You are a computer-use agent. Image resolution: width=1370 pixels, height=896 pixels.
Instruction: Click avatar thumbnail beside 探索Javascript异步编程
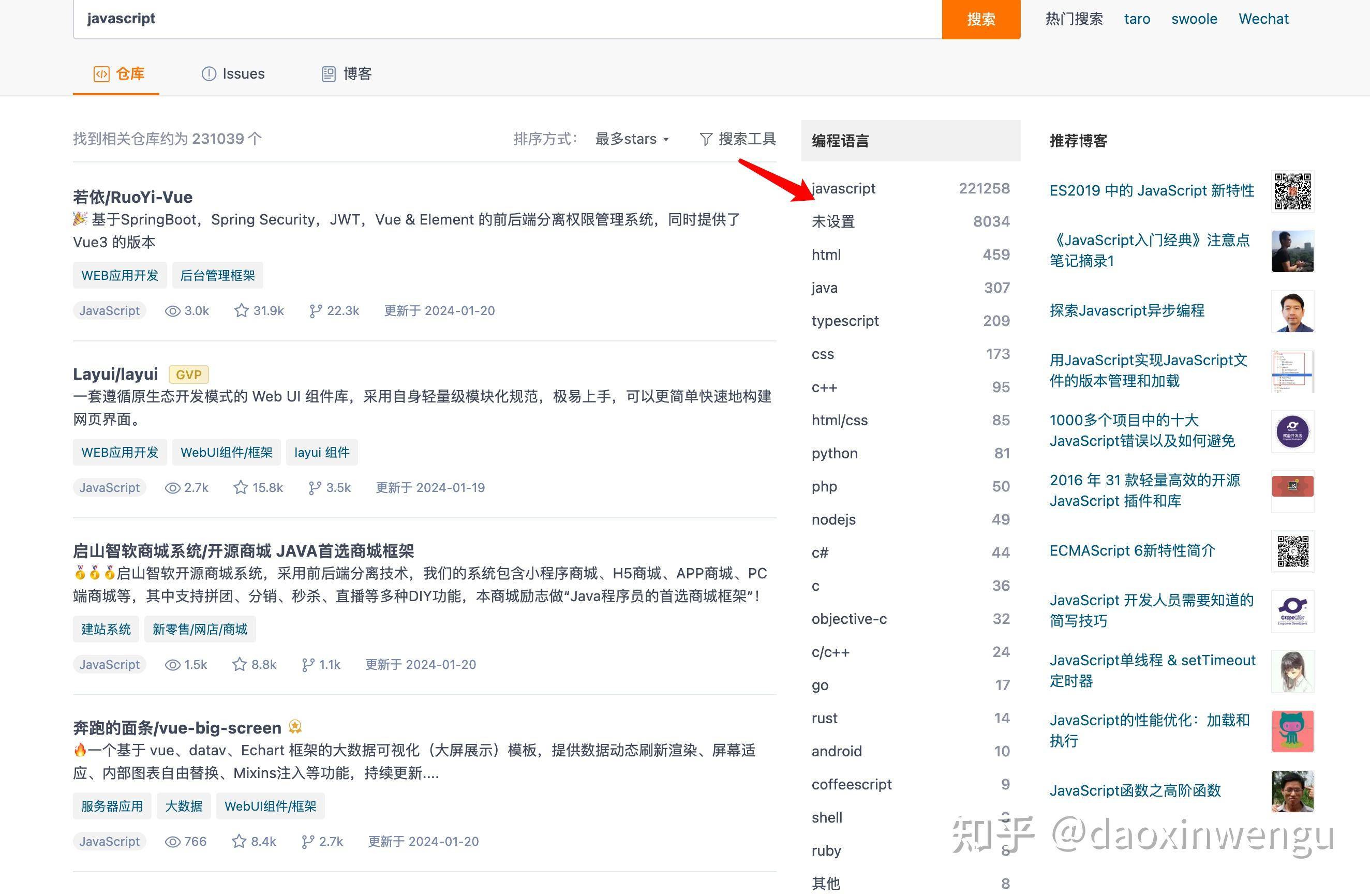[1292, 311]
